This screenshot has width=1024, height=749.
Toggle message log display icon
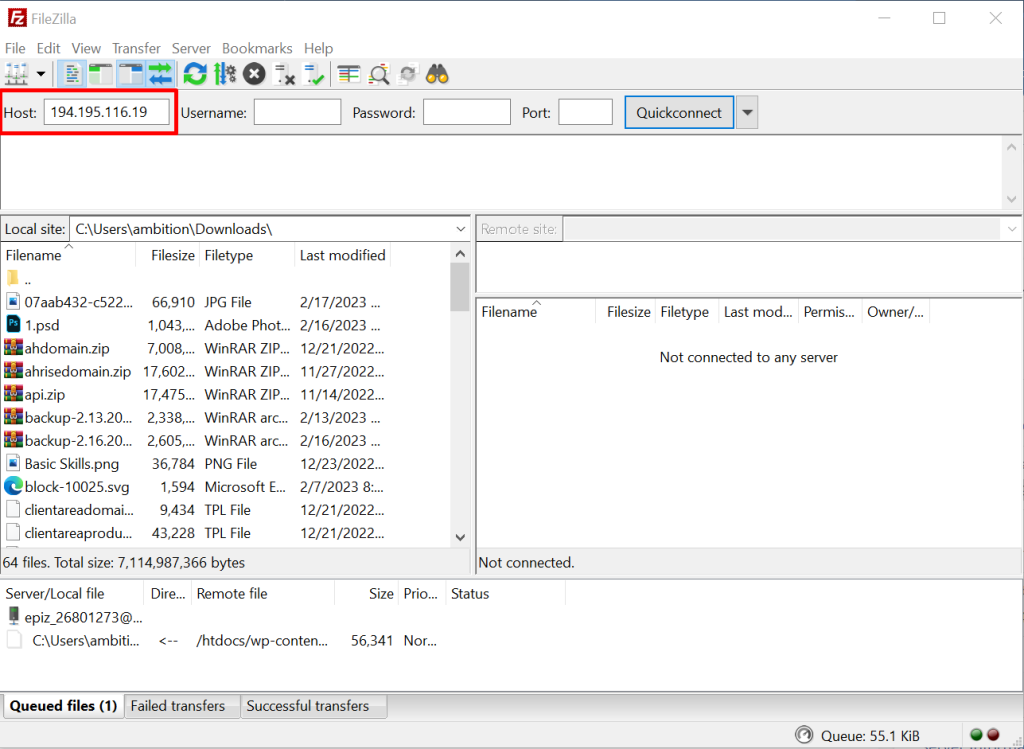[72, 74]
